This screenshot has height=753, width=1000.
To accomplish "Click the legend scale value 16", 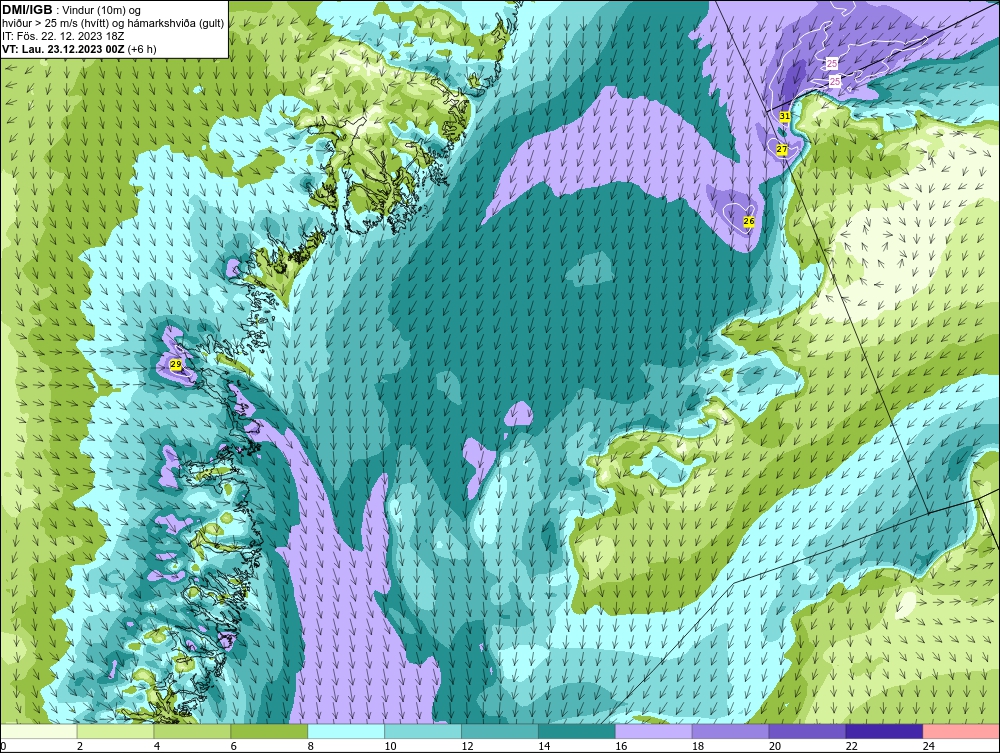I will pyautogui.click(x=621, y=746).
